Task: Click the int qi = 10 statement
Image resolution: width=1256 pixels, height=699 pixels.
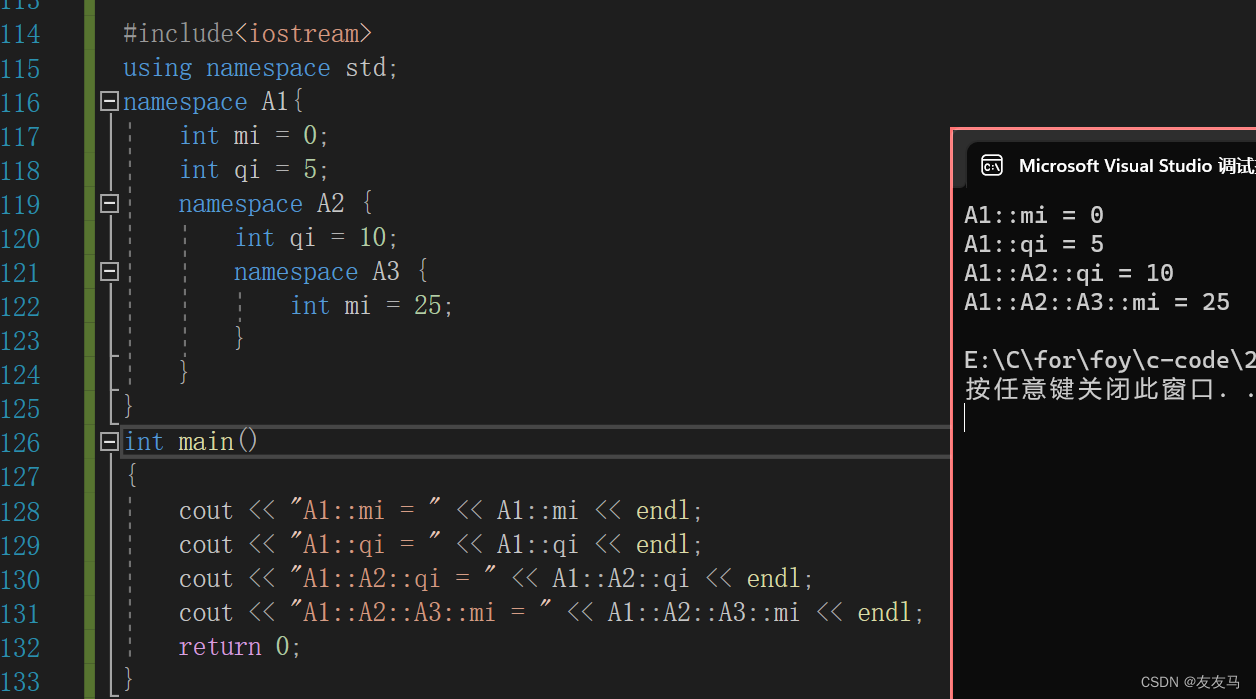Action: (313, 237)
